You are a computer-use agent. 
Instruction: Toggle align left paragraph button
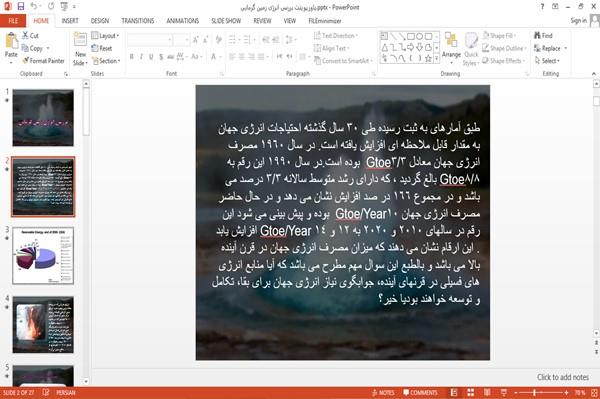click(x=232, y=57)
